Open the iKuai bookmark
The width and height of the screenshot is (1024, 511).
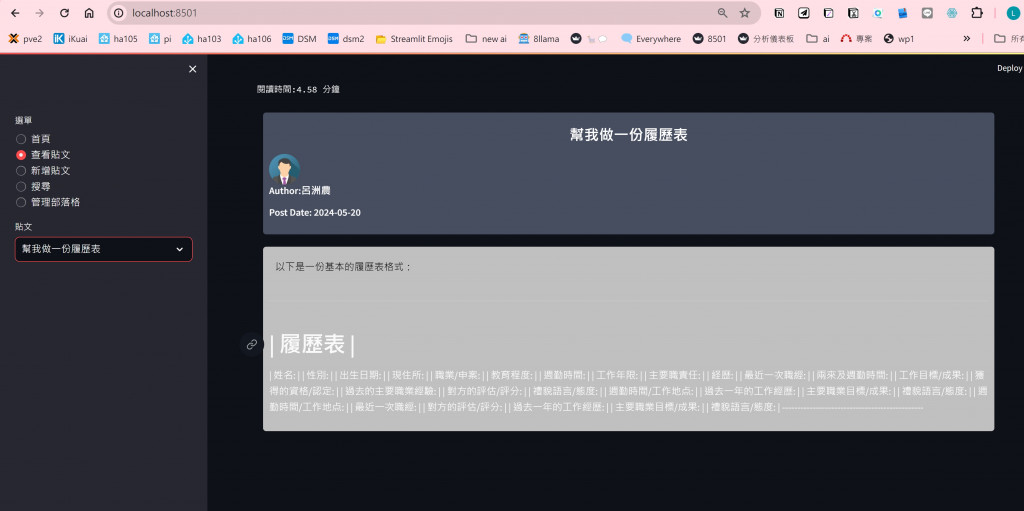tap(71, 39)
